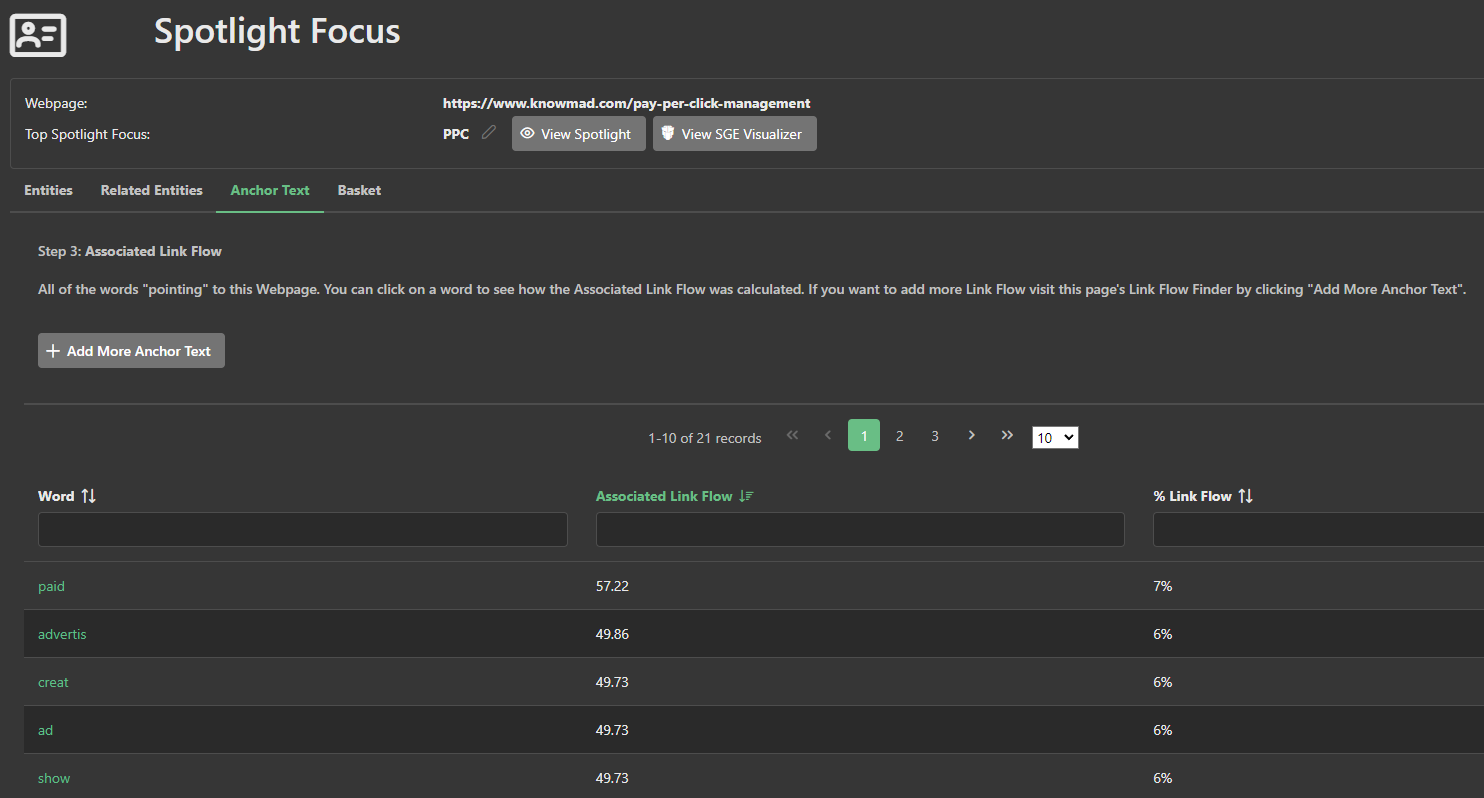Click the View Spotlight button
The image size is (1484, 798).
(x=578, y=134)
